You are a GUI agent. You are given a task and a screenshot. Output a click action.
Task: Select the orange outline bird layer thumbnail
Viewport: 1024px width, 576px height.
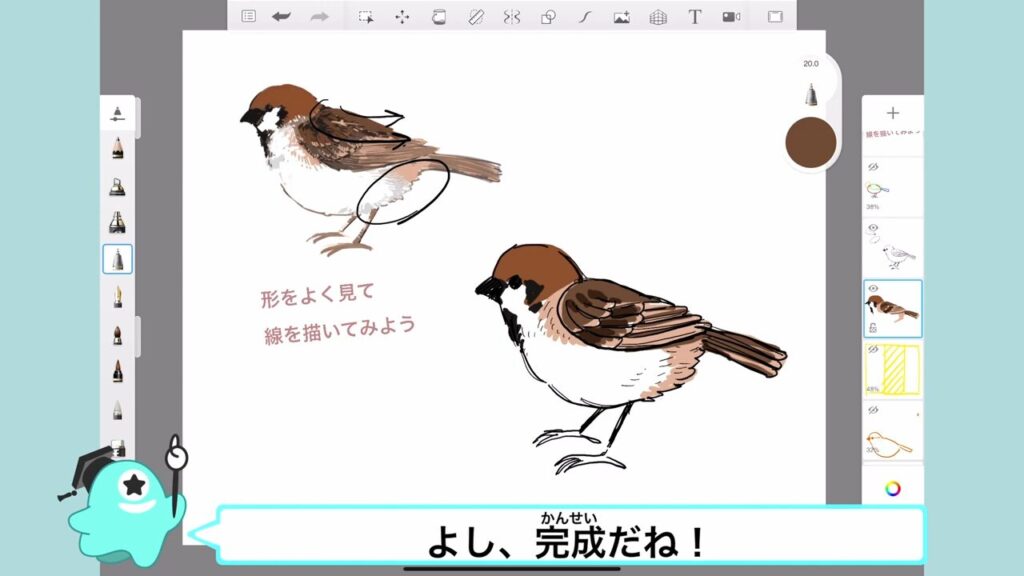click(x=892, y=440)
